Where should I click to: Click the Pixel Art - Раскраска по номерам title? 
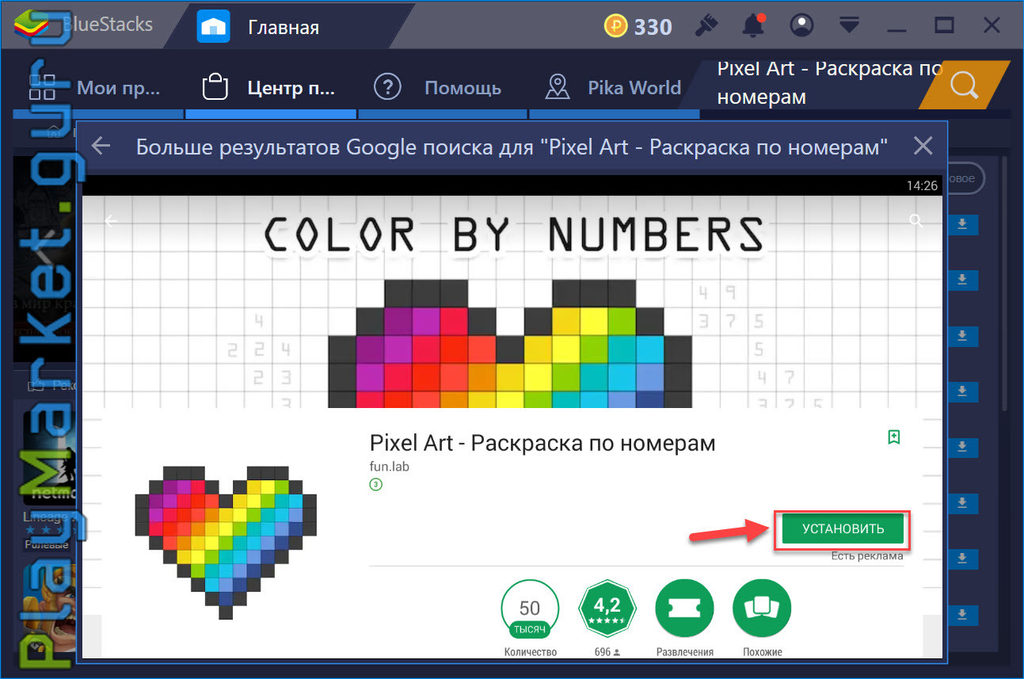(x=542, y=443)
